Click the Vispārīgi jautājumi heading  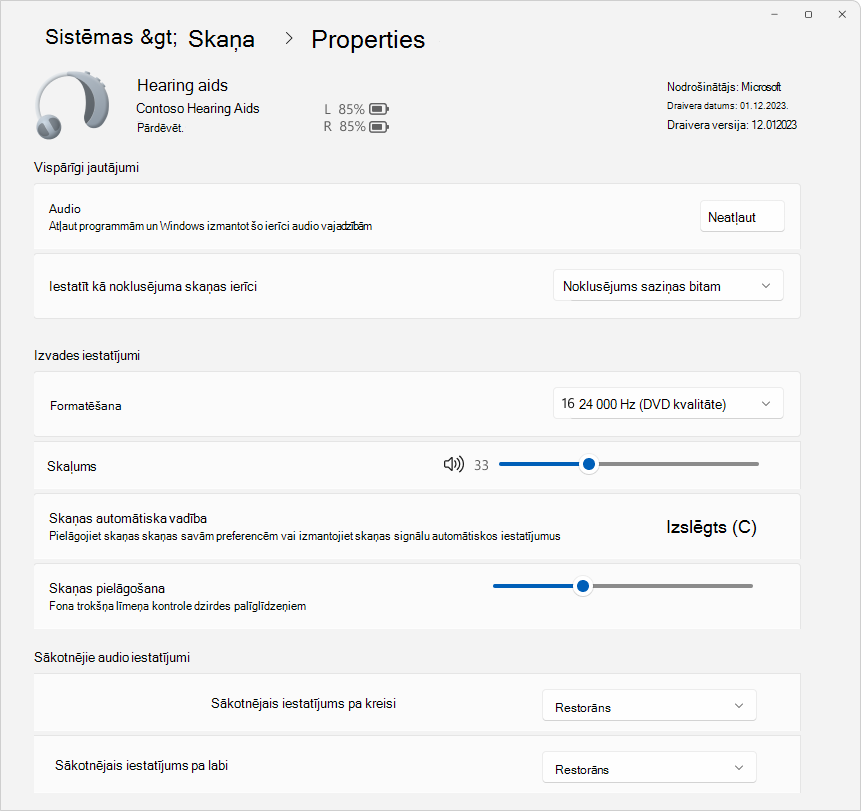pyautogui.click(x=86, y=167)
